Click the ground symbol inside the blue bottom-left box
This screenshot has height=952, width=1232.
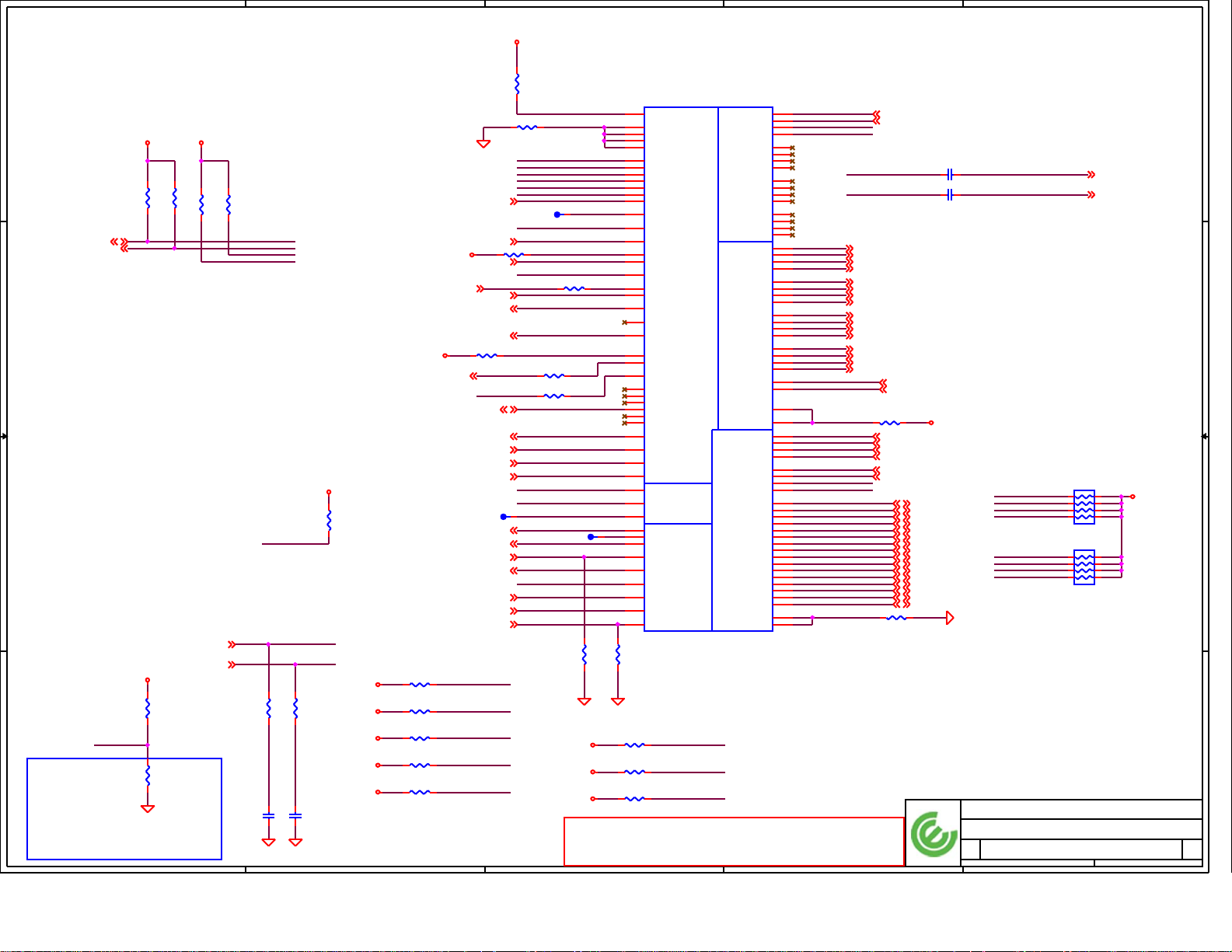[x=148, y=809]
